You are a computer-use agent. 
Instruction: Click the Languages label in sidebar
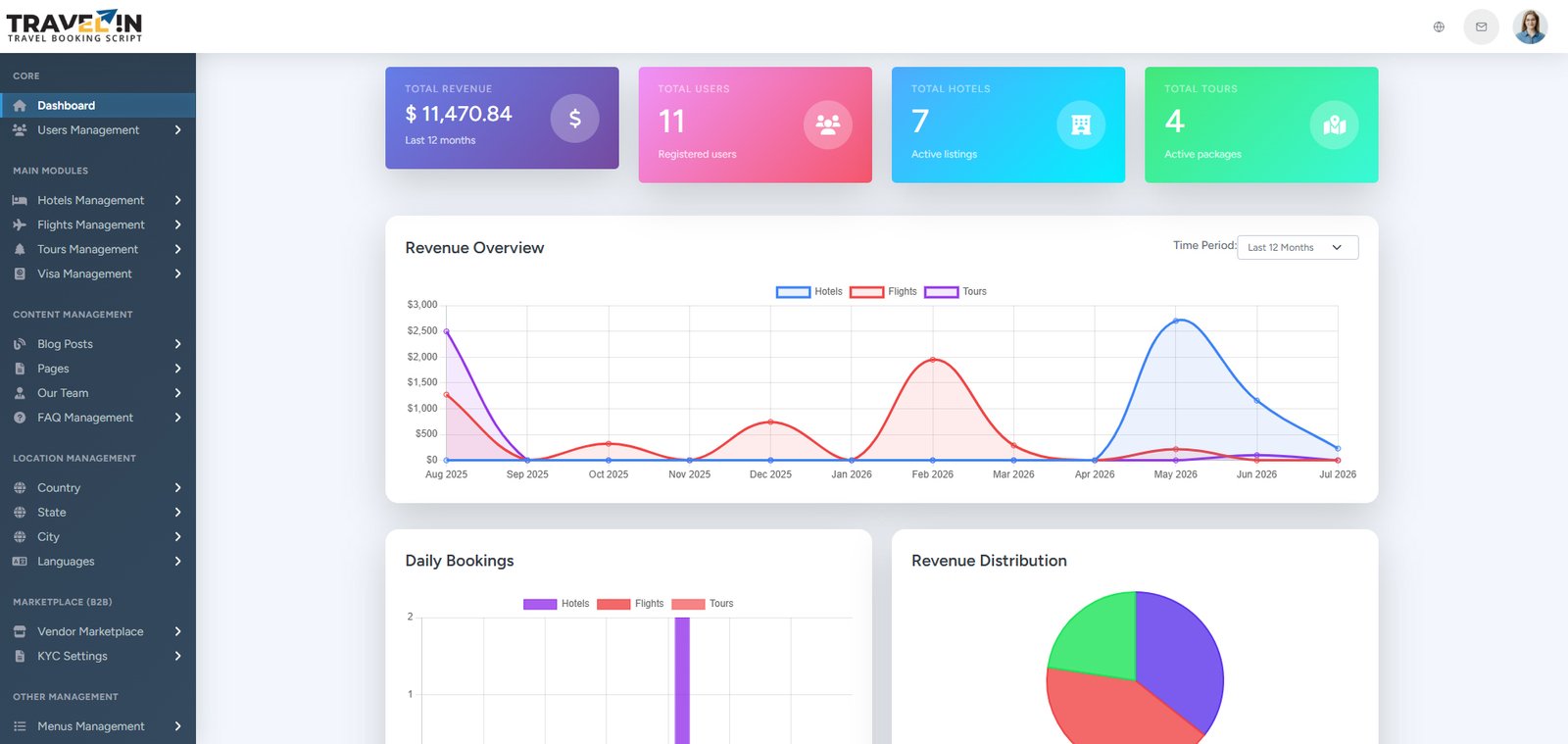[66, 562]
